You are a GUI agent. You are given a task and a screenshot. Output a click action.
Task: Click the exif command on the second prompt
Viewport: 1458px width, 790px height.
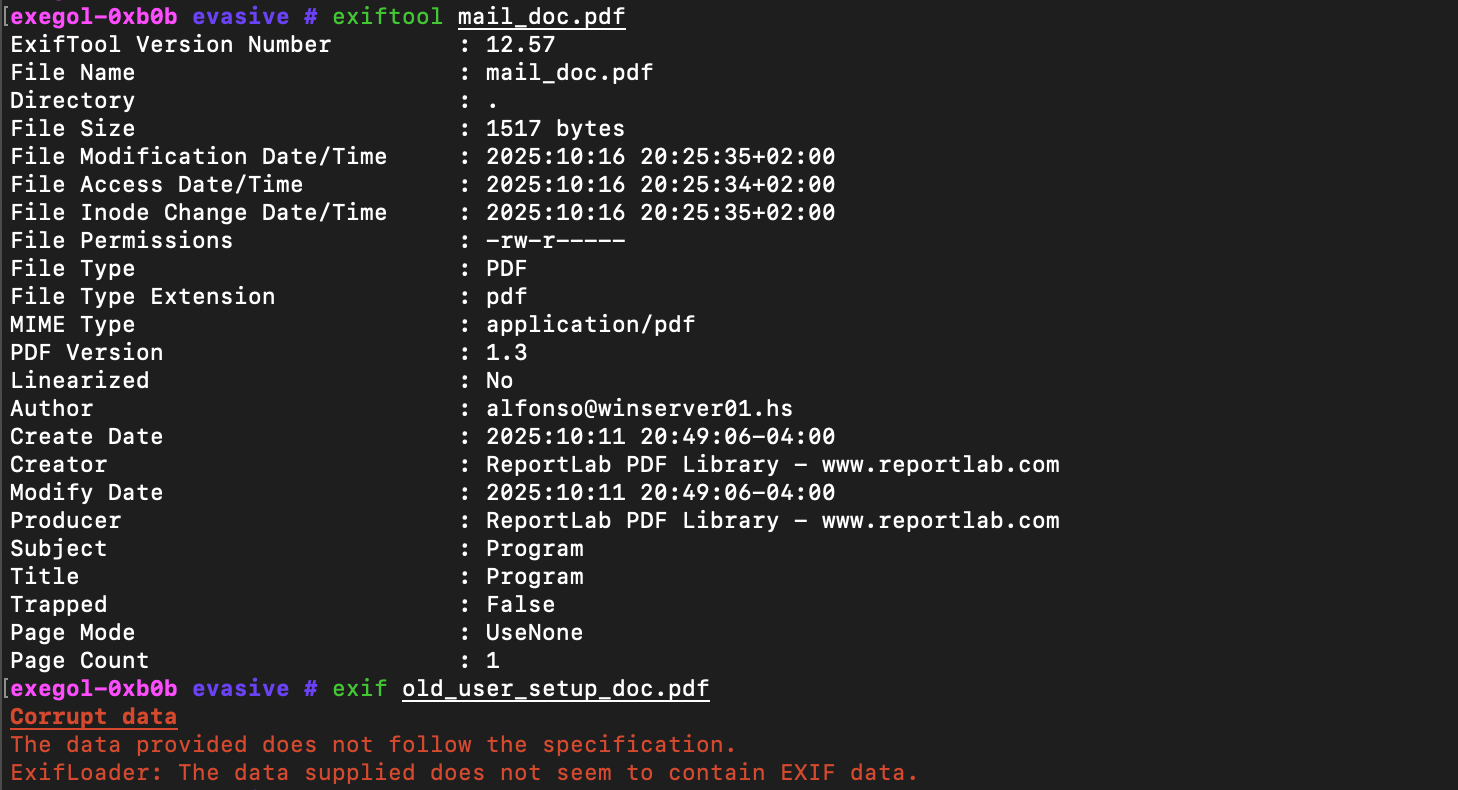[359, 689]
